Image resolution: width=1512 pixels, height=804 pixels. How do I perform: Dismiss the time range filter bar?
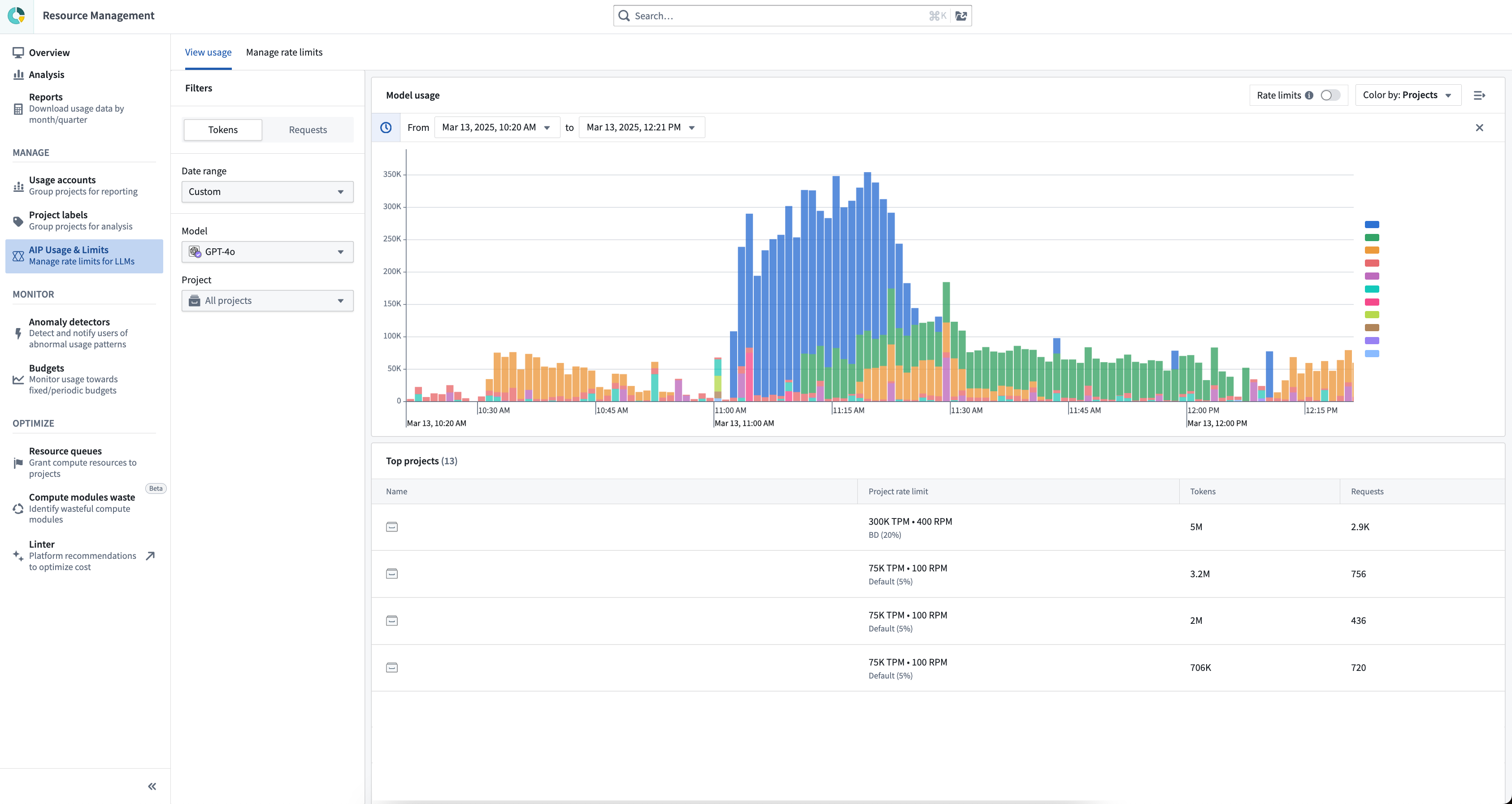pyautogui.click(x=1480, y=127)
